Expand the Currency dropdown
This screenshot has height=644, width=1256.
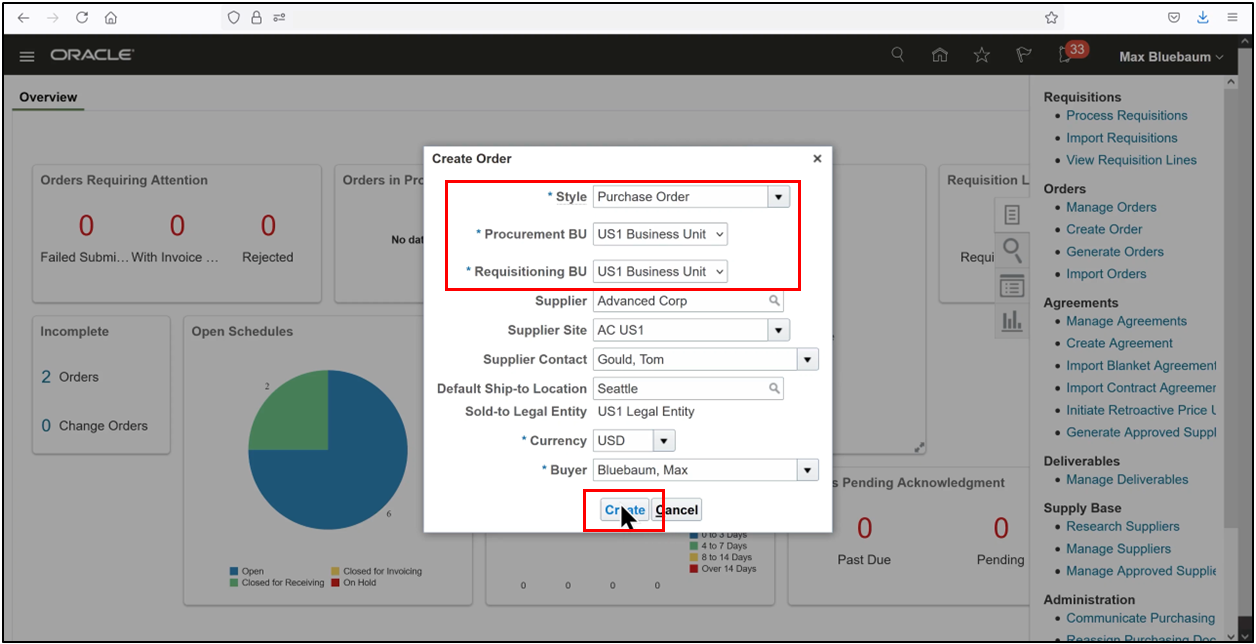[661, 440]
